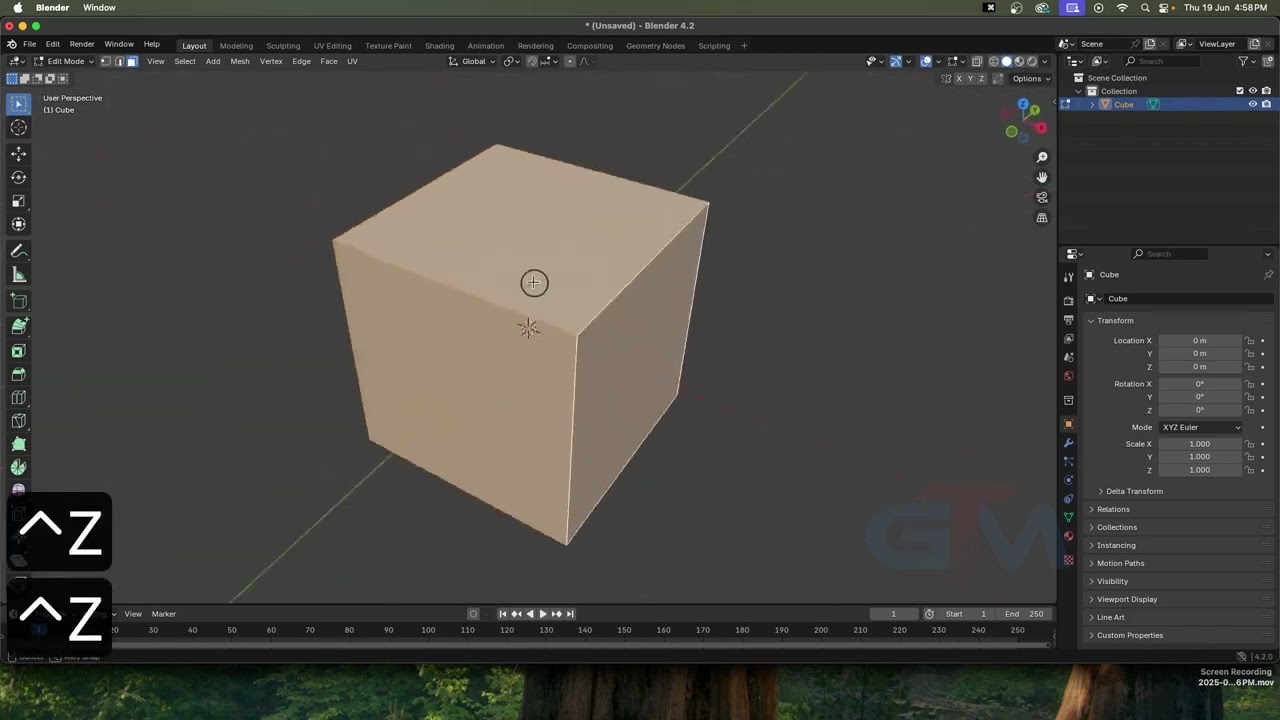The image size is (1280, 720).
Task: Open the Modifiers wrench tab
Action: (1068, 442)
